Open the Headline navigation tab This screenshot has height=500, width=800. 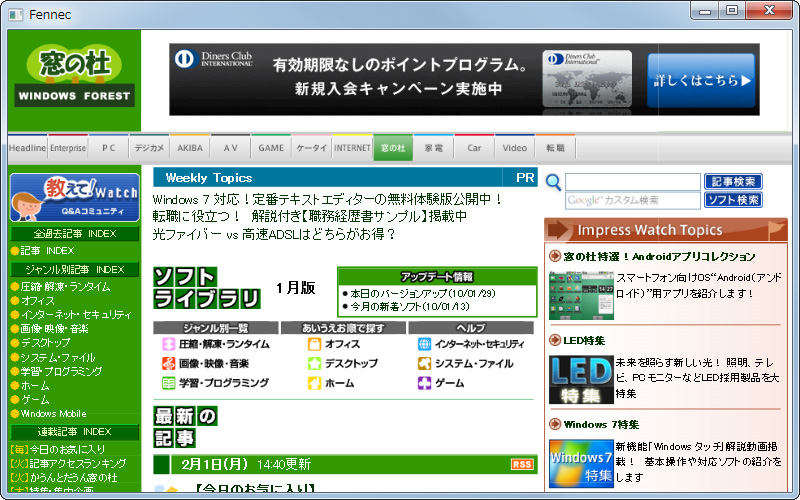(x=28, y=148)
